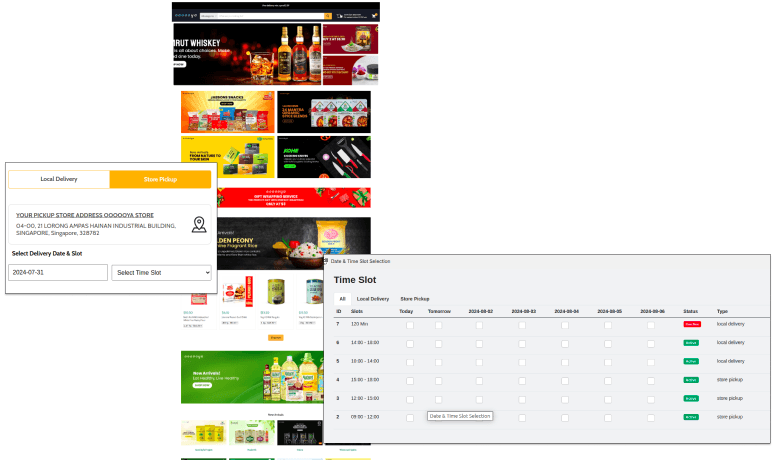This screenshot has width=778, height=460.
Task: Click the delivery truck icon in header
Action: (340, 16)
